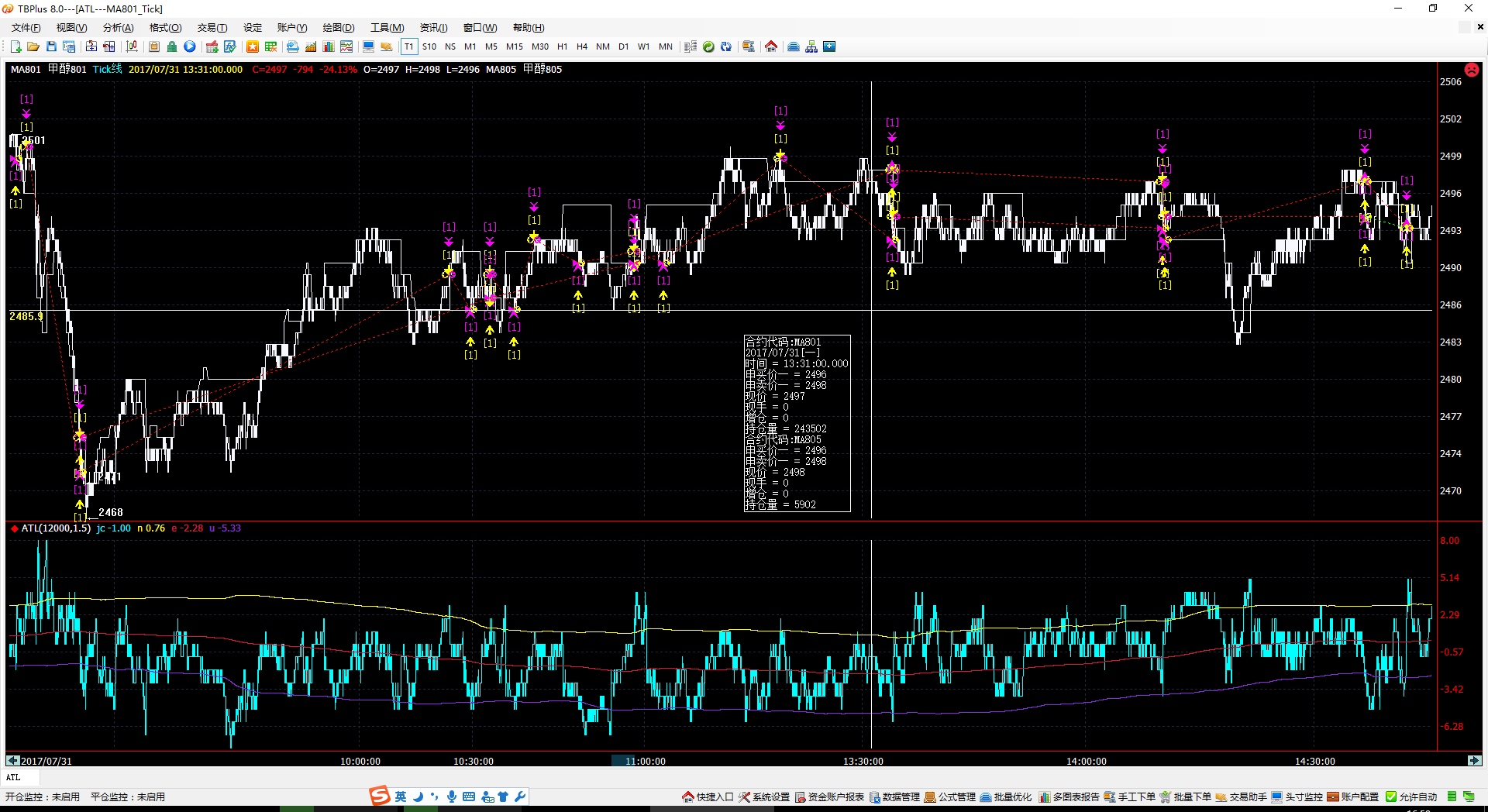This screenshot has height=812, width=1488.
Task: Switch chart period to H1
Action: pos(563,46)
